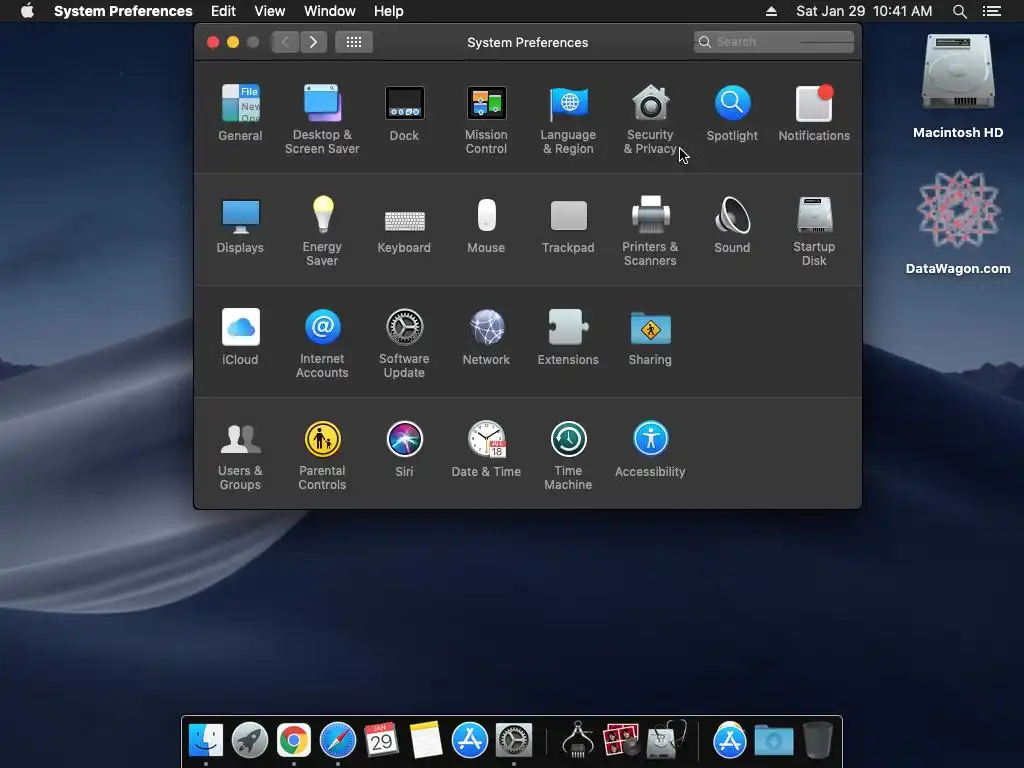Open Spotlight search in menu bar

tap(959, 11)
